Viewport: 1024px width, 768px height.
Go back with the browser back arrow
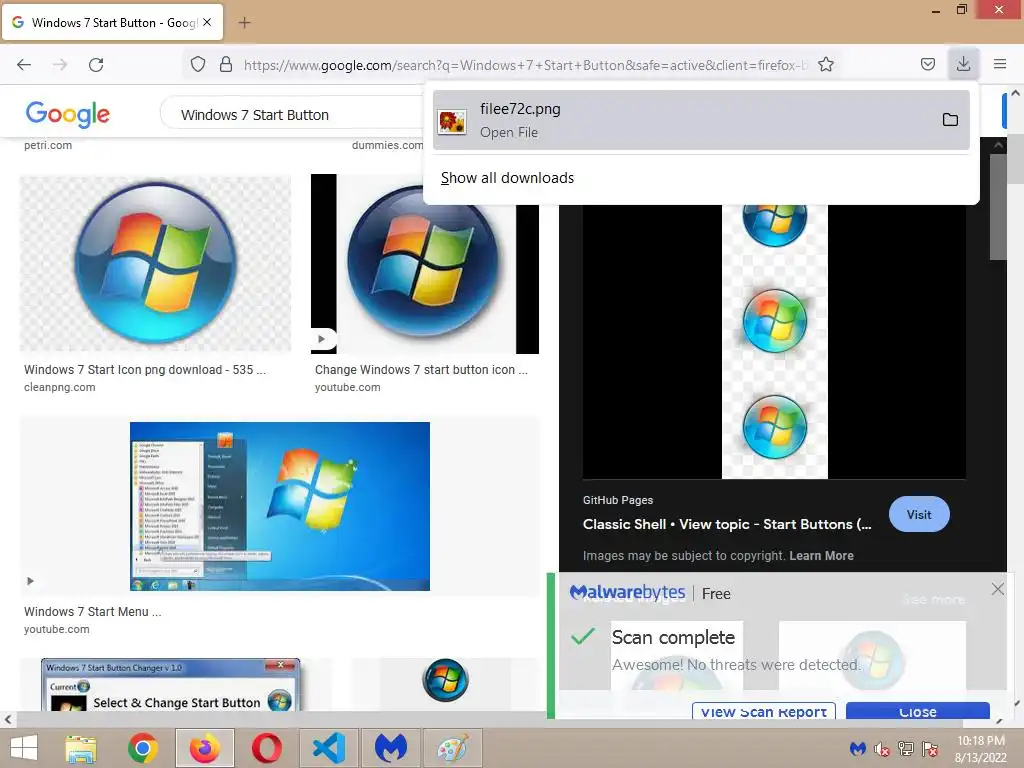tap(24, 65)
